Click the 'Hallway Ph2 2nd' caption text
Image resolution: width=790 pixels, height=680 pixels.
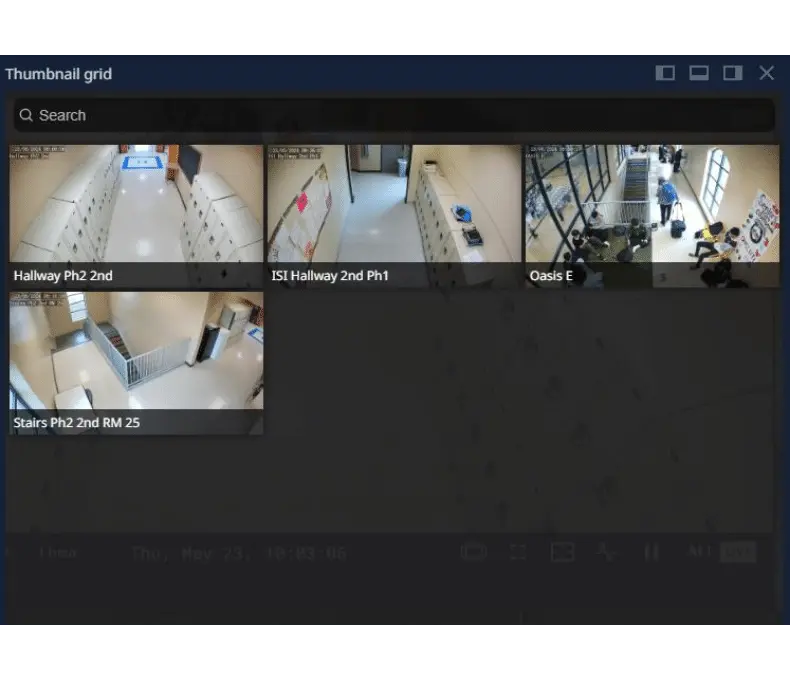pyautogui.click(x=63, y=276)
